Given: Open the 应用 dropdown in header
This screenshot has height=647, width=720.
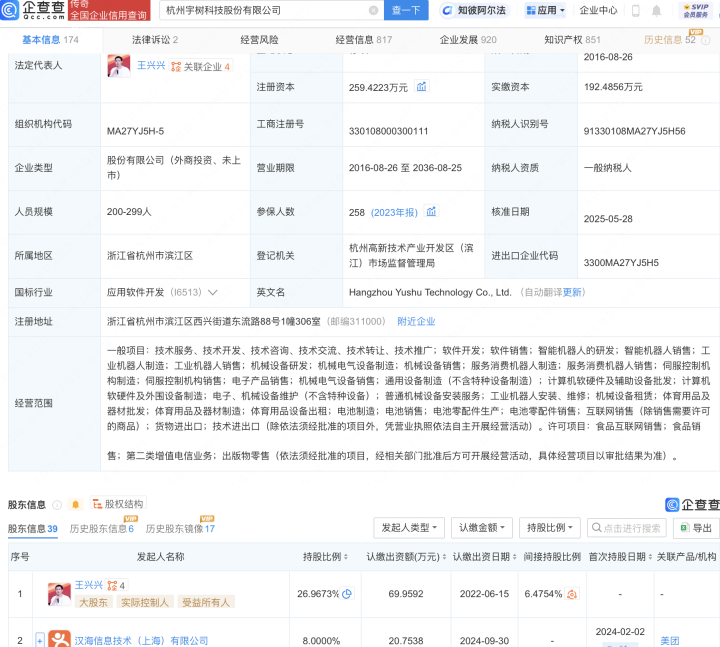Looking at the screenshot, I should pos(545,10).
